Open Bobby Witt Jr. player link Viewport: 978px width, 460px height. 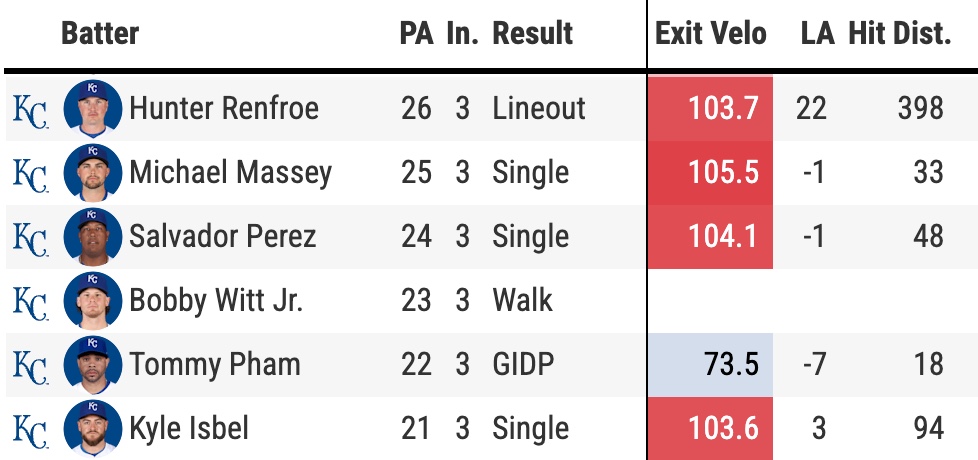point(216,301)
